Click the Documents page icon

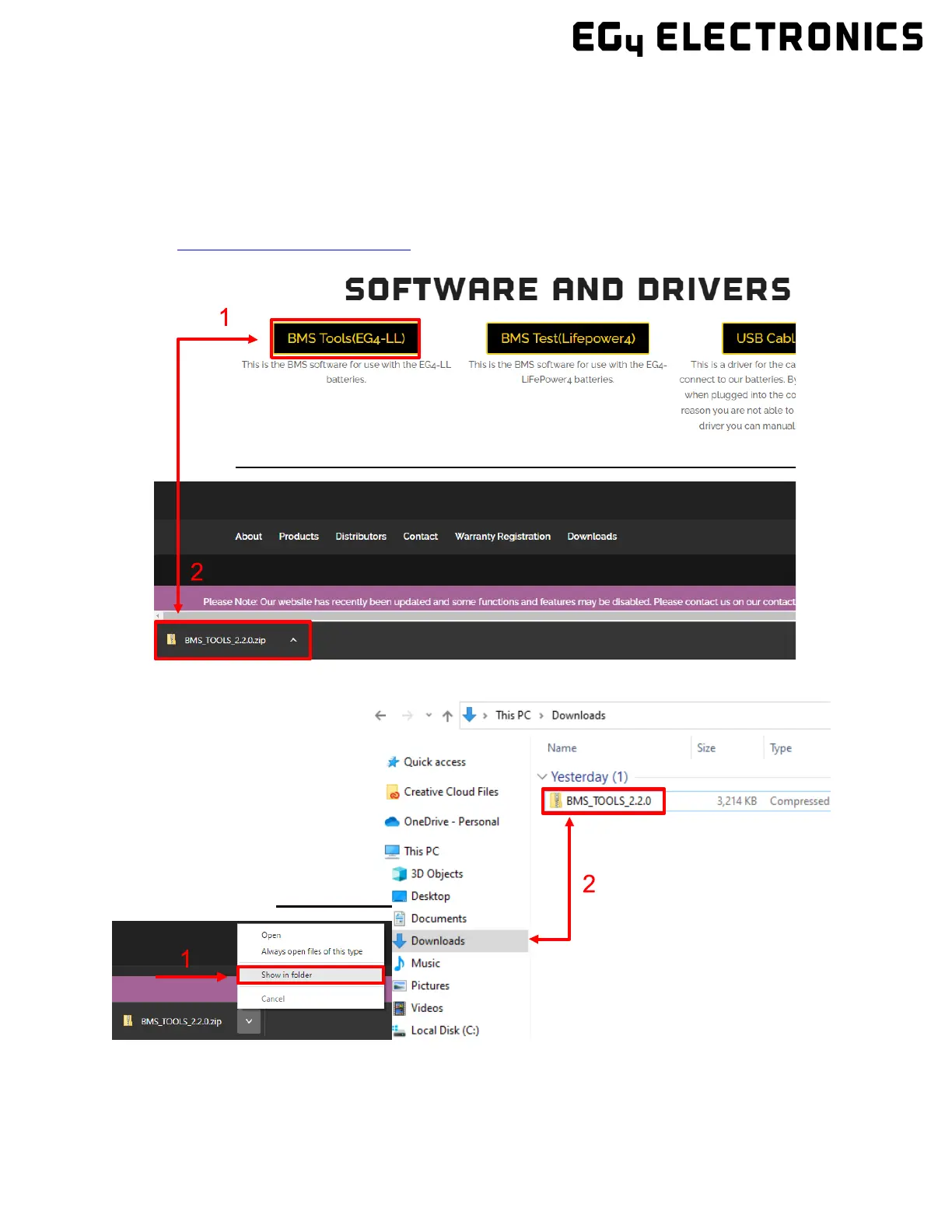(x=400, y=919)
